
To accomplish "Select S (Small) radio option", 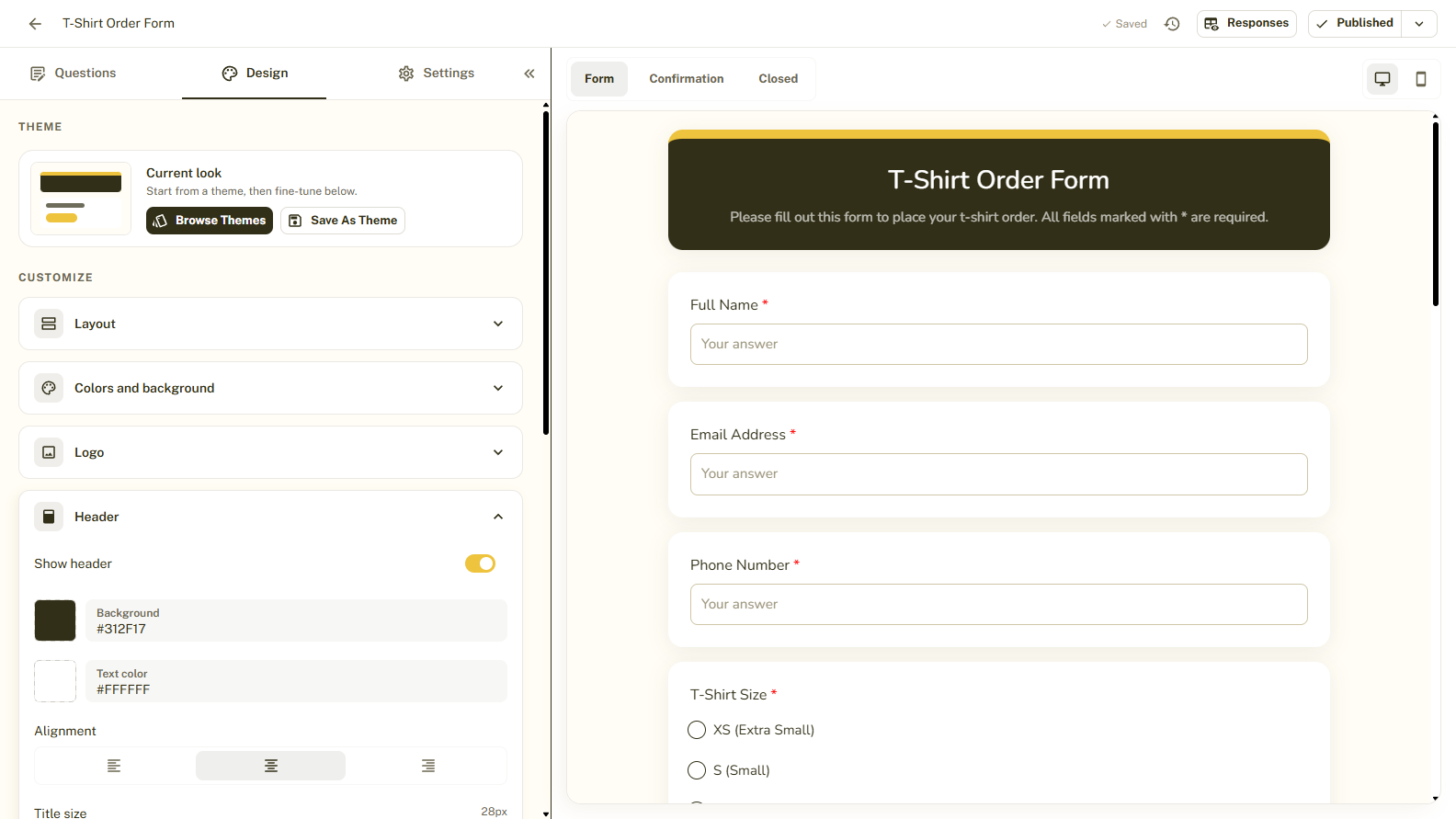I will (x=697, y=770).
